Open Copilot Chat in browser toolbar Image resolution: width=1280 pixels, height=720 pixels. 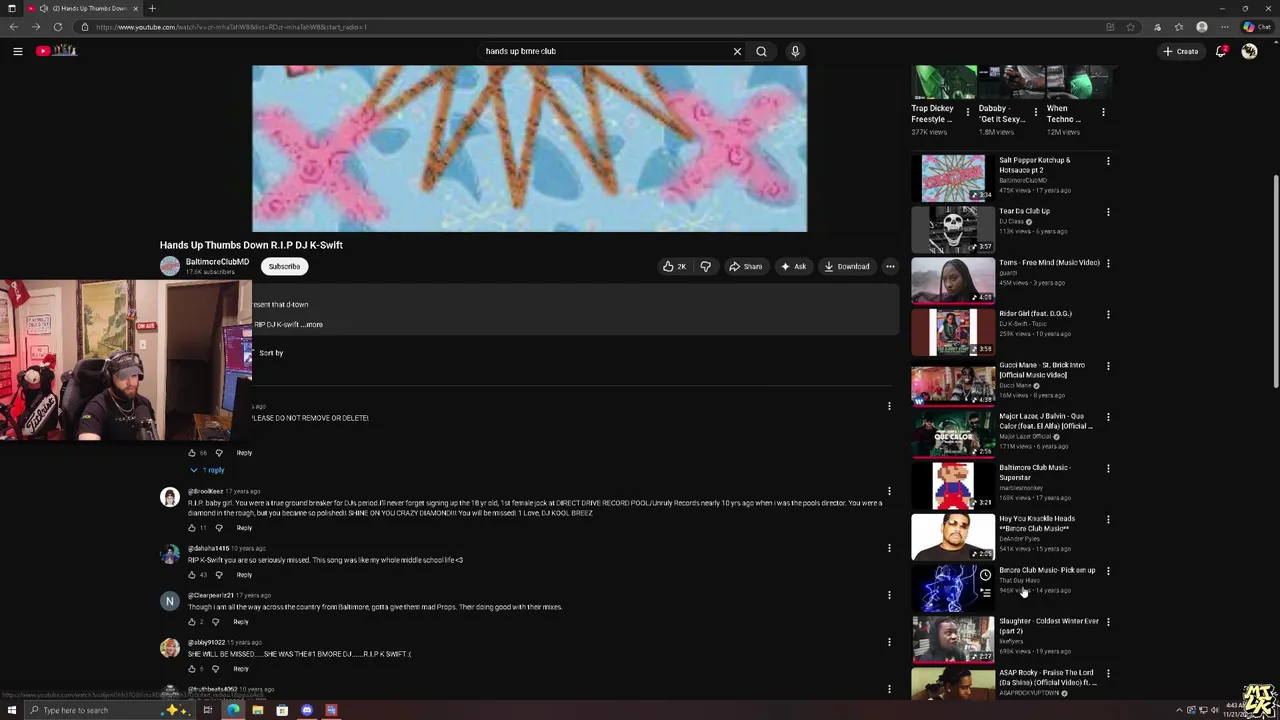click(x=1256, y=27)
